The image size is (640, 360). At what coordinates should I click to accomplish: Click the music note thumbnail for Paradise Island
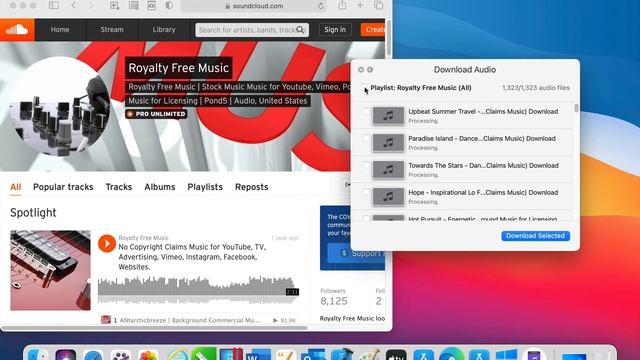click(388, 143)
